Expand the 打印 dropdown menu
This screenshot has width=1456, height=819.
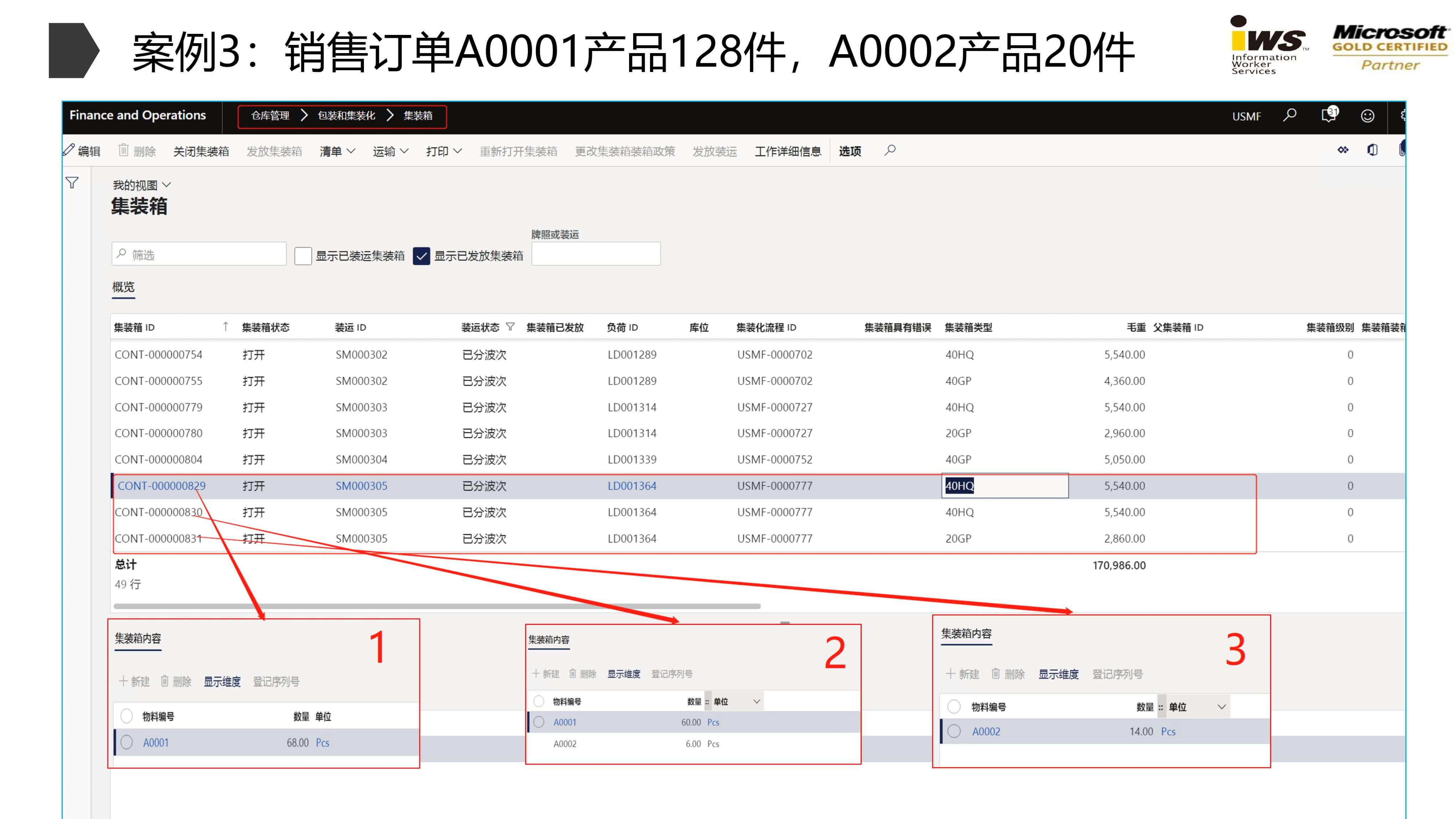[x=444, y=151]
